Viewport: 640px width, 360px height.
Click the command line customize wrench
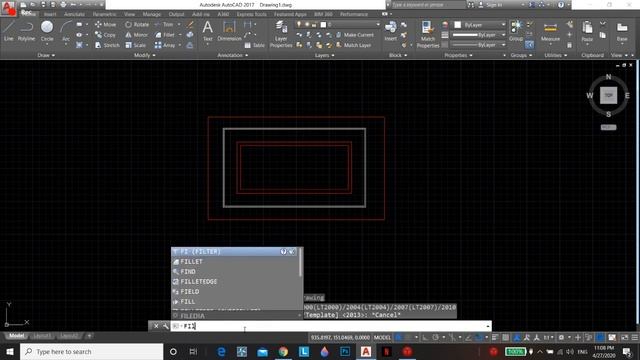click(x=165, y=326)
